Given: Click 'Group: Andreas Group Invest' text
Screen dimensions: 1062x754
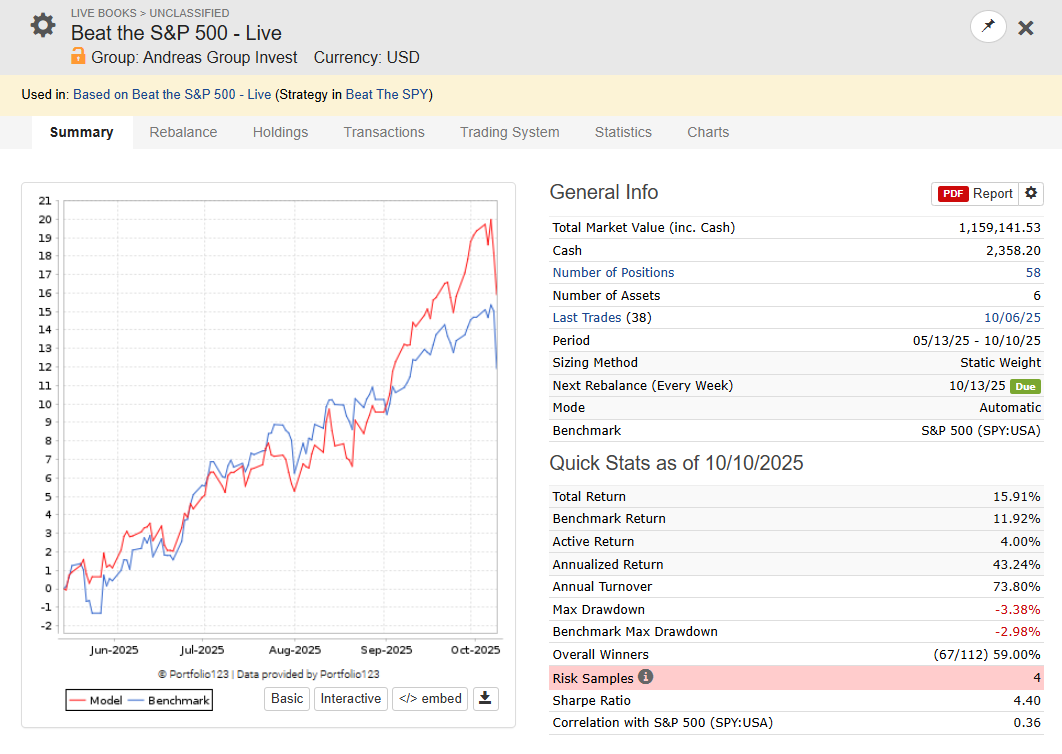Looking at the screenshot, I should point(194,57).
